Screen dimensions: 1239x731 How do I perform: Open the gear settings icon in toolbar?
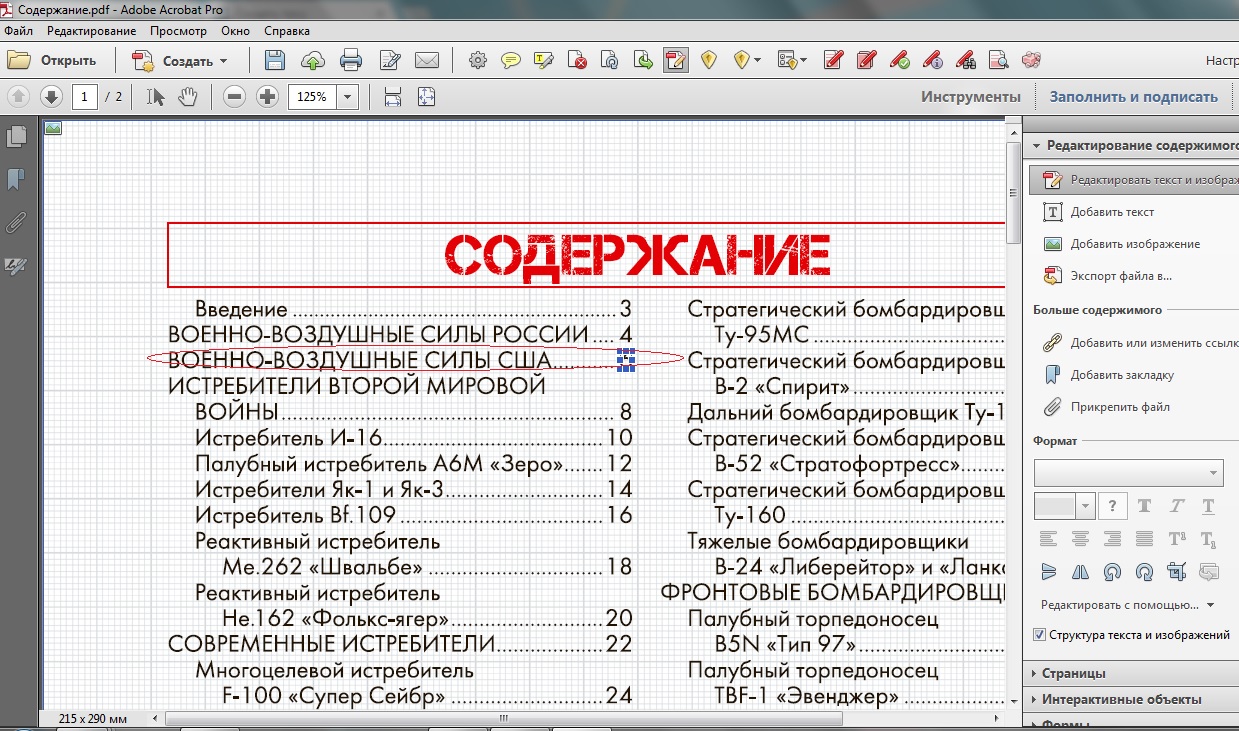[x=478, y=61]
